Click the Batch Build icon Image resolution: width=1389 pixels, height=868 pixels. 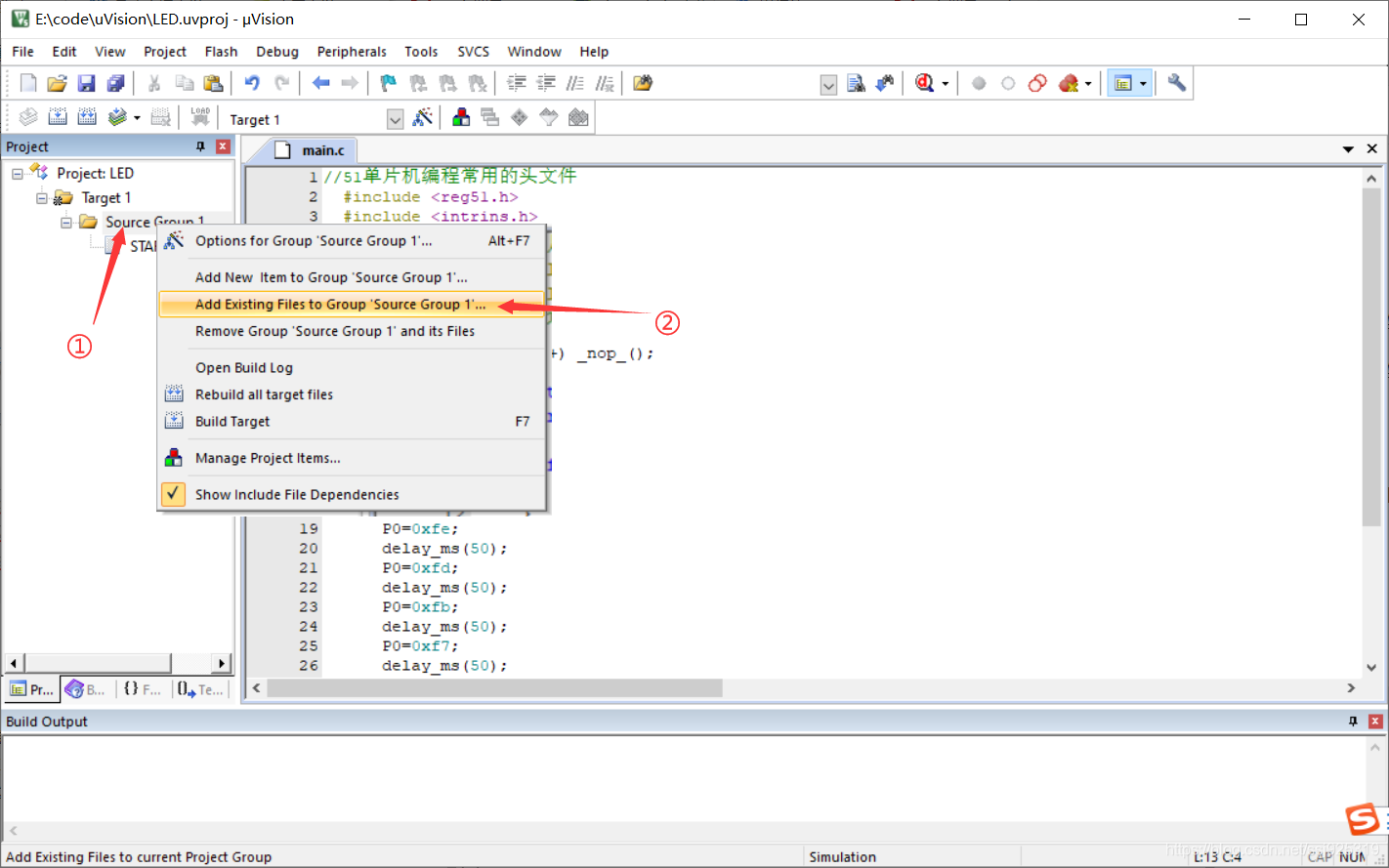[x=116, y=118]
